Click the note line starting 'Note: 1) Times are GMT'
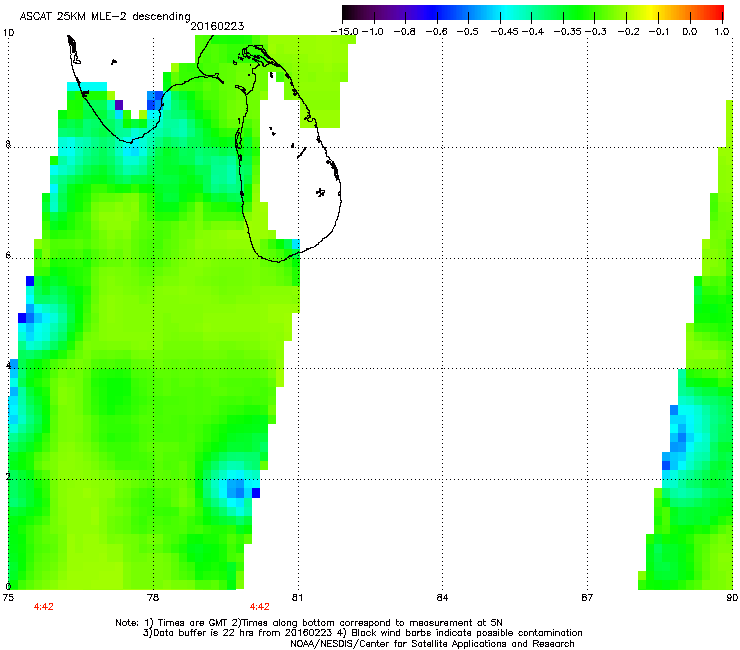Viewport: 740px width, 650px height. 309,623
